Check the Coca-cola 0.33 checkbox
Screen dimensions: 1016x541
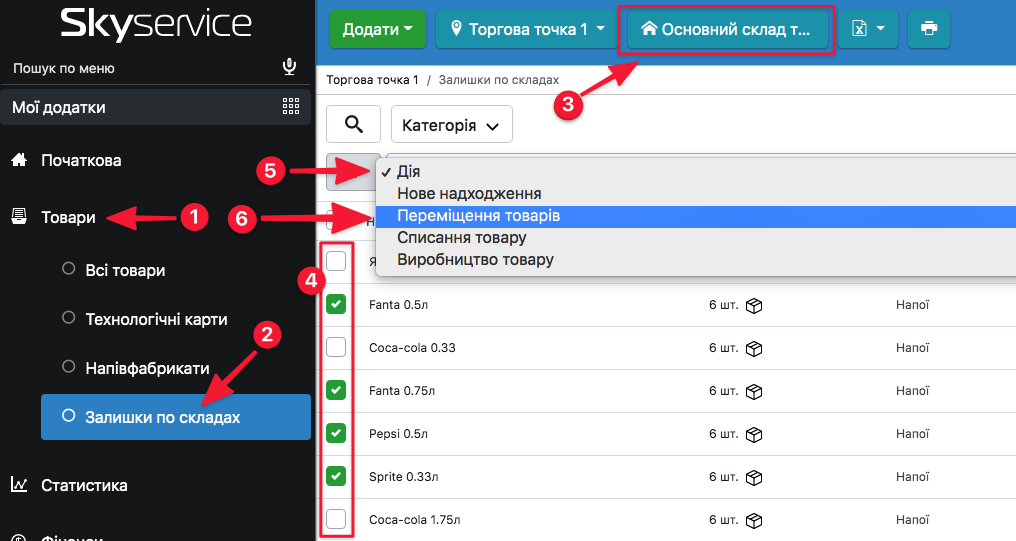(337, 347)
